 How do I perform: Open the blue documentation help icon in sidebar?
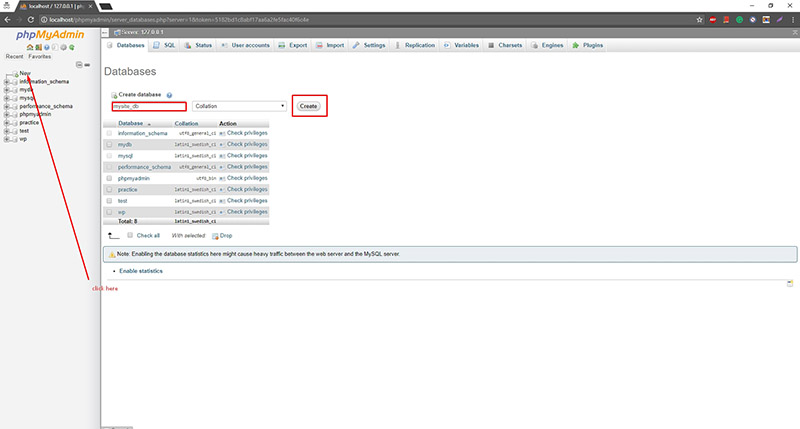tap(46, 47)
